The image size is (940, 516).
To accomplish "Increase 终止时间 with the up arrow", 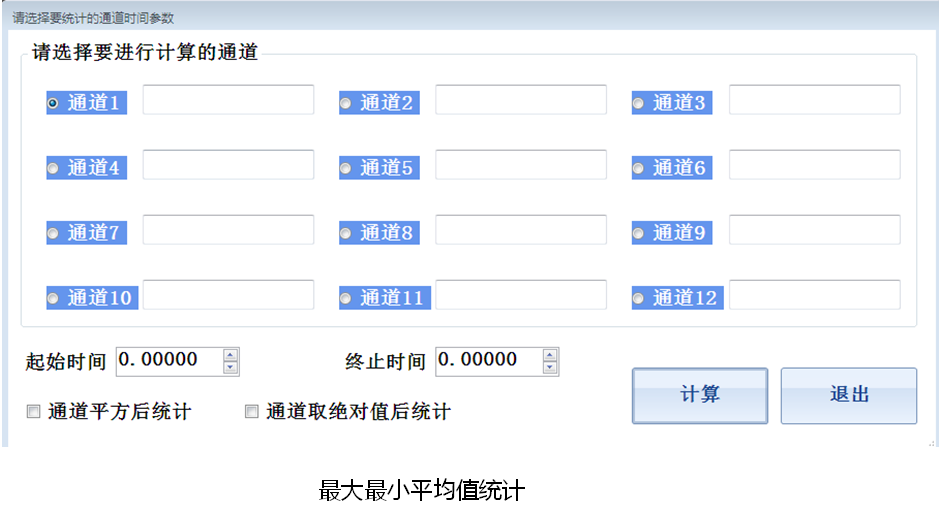I will [x=550, y=355].
